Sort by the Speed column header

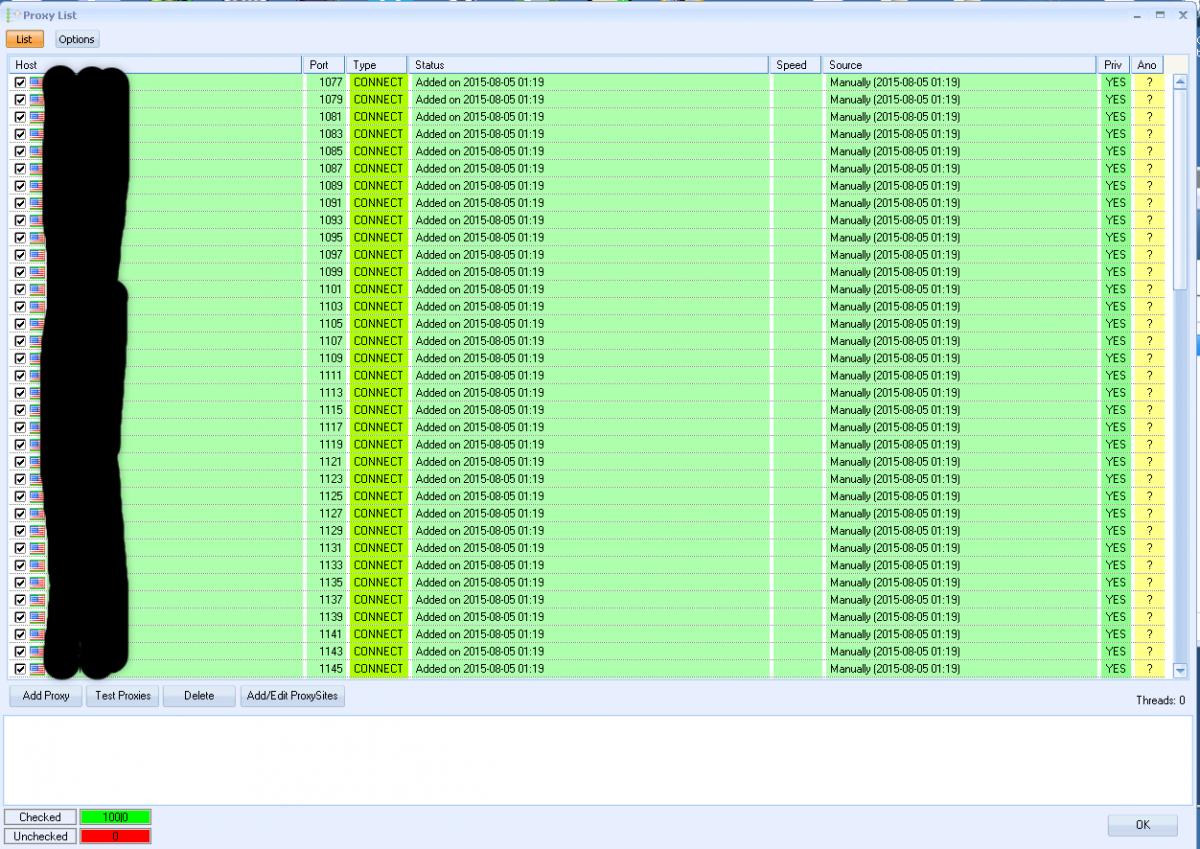796,65
